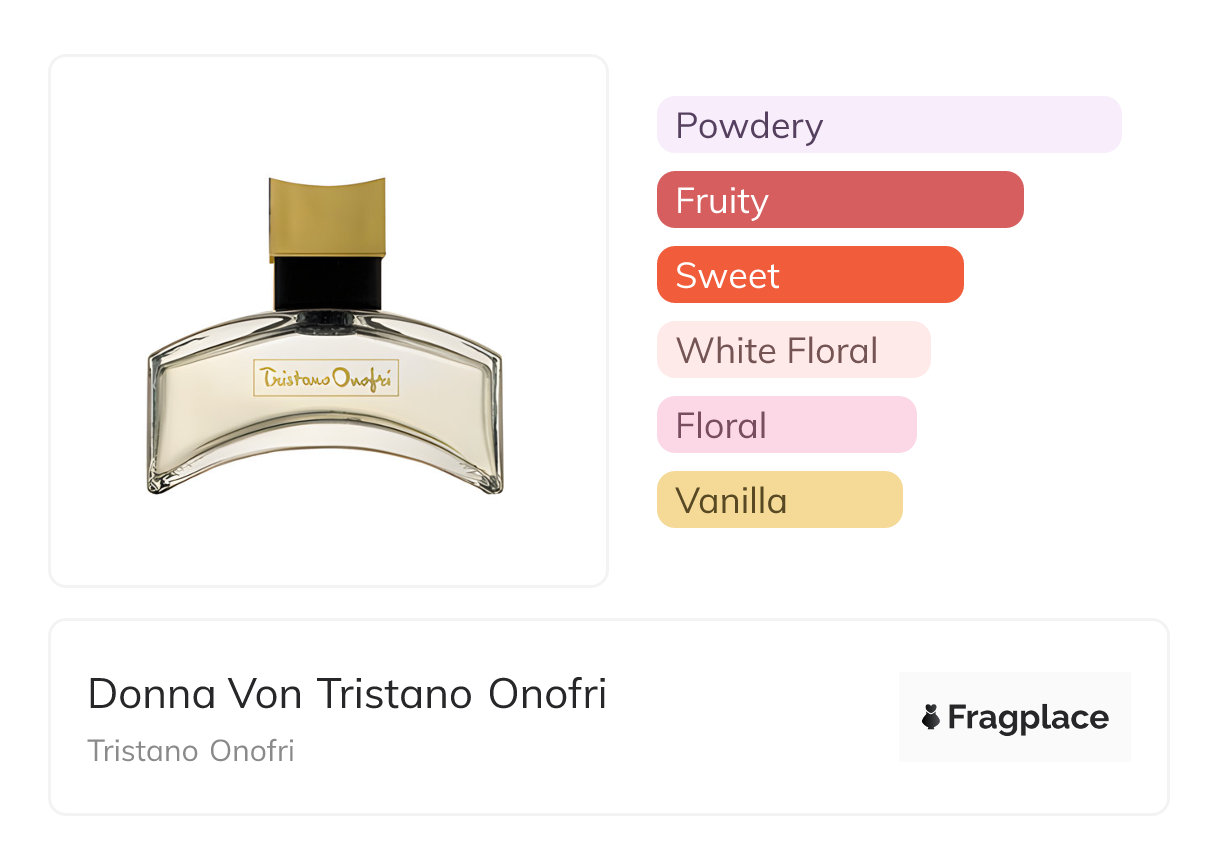Click Onofri in the gray brand line

(252, 751)
